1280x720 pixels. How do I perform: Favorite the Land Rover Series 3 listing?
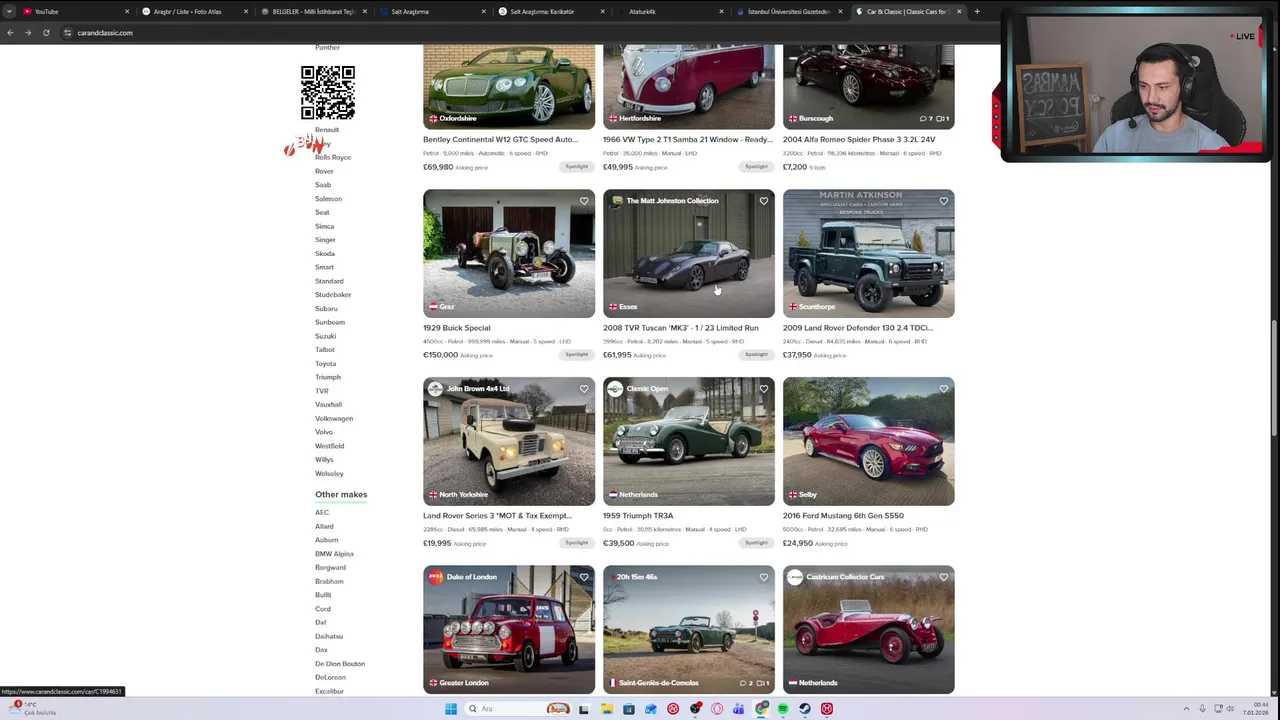coord(584,389)
